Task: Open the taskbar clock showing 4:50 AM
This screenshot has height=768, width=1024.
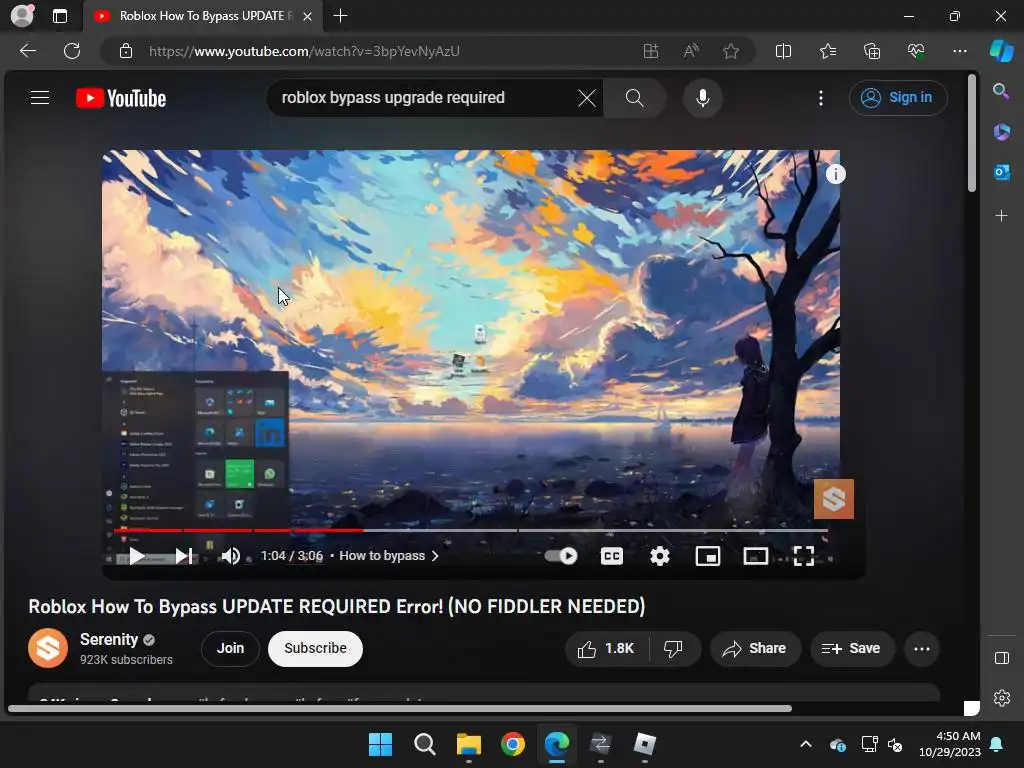Action: click(x=950, y=744)
